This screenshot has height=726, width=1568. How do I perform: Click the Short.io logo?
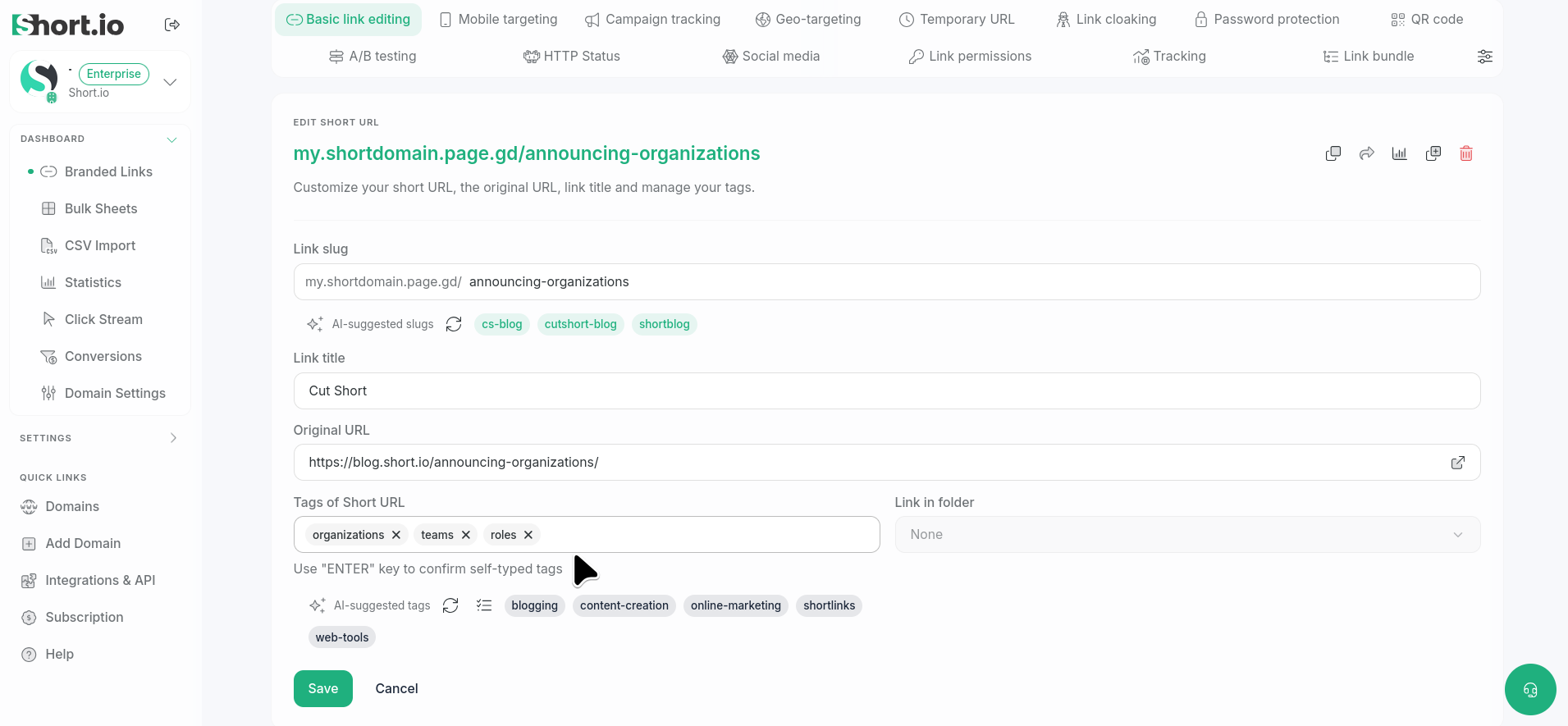pos(68,25)
